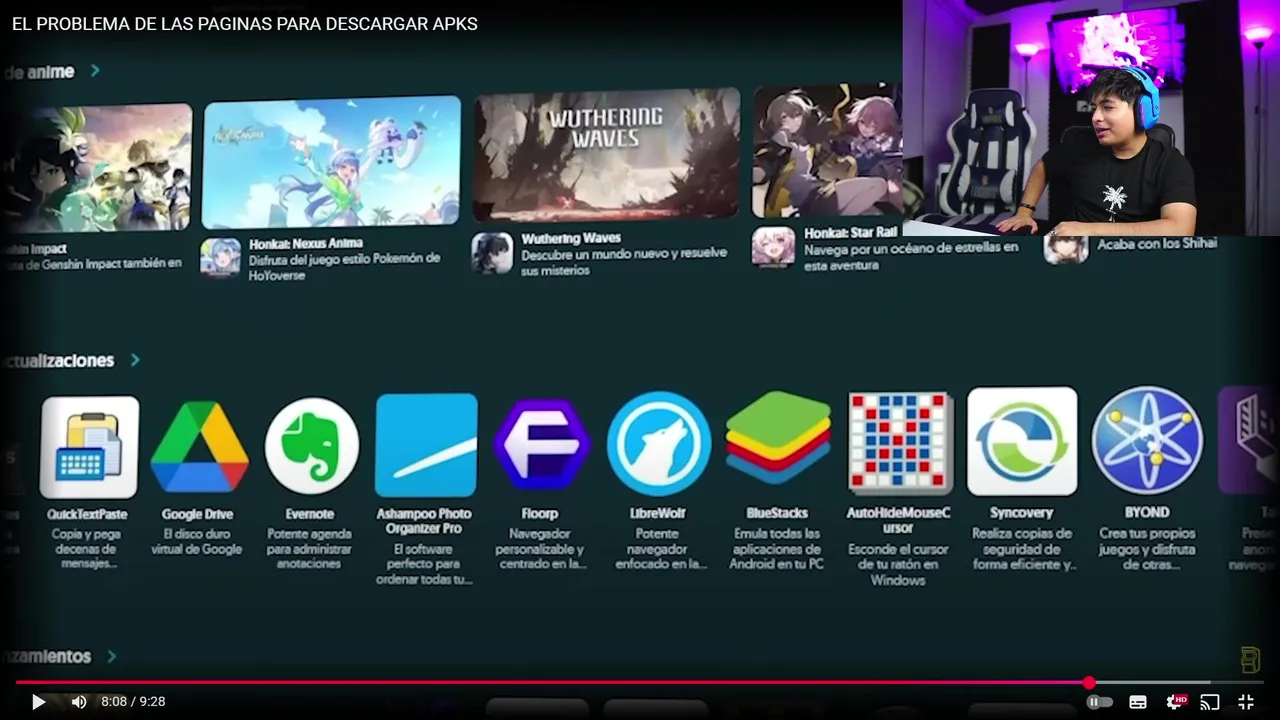Viewport: 1280px width, 720px height.
Task: Click the Google Drive name label
Action: [x=198, y=514]
